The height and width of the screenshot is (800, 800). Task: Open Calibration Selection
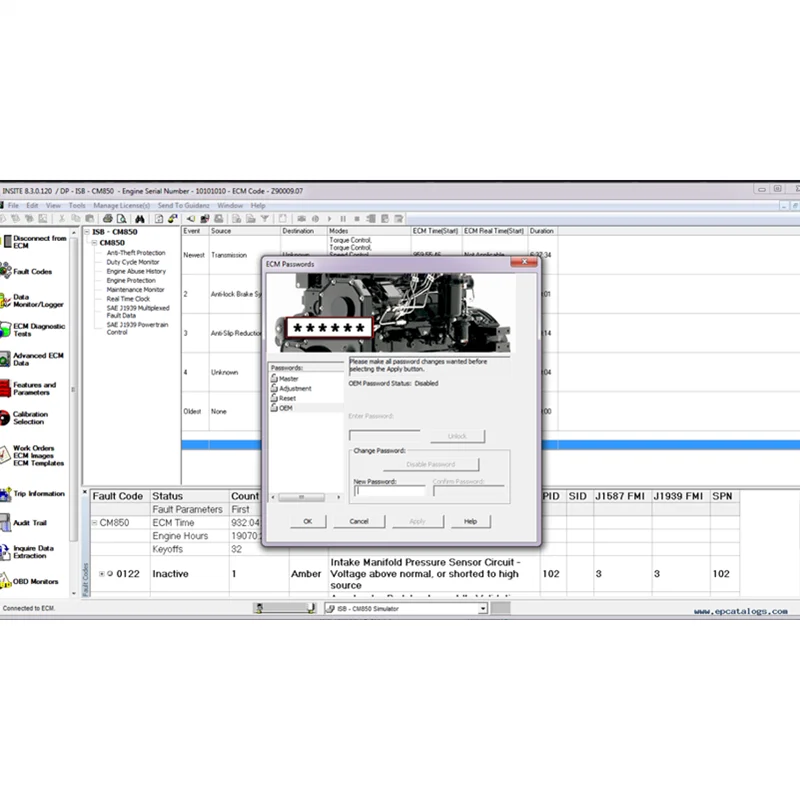[24, 418]
